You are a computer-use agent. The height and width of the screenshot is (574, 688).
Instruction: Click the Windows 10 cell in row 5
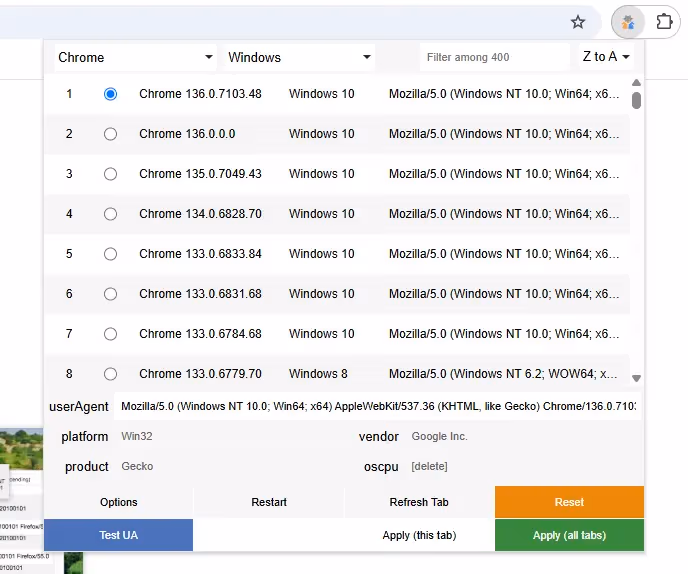pos(322,254)
